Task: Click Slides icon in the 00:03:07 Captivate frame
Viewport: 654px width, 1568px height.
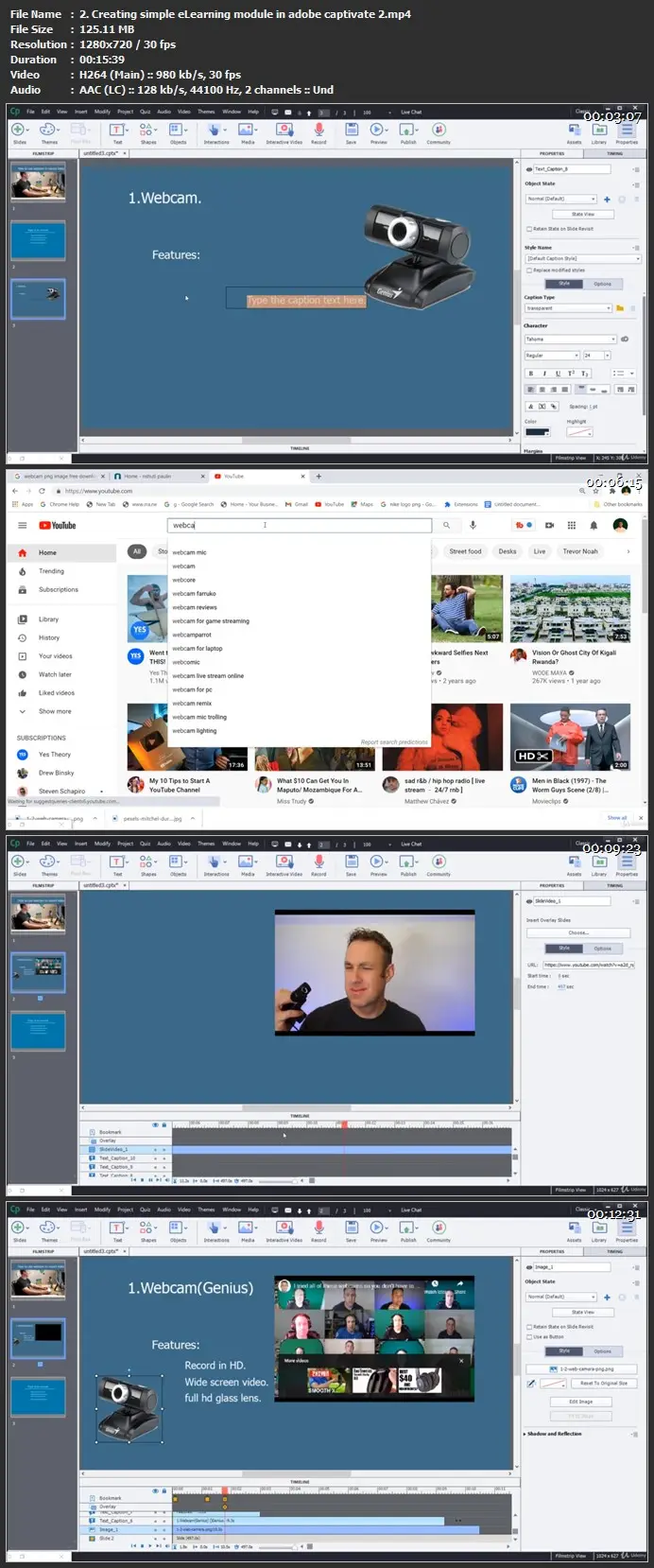Action: [19, 130]
